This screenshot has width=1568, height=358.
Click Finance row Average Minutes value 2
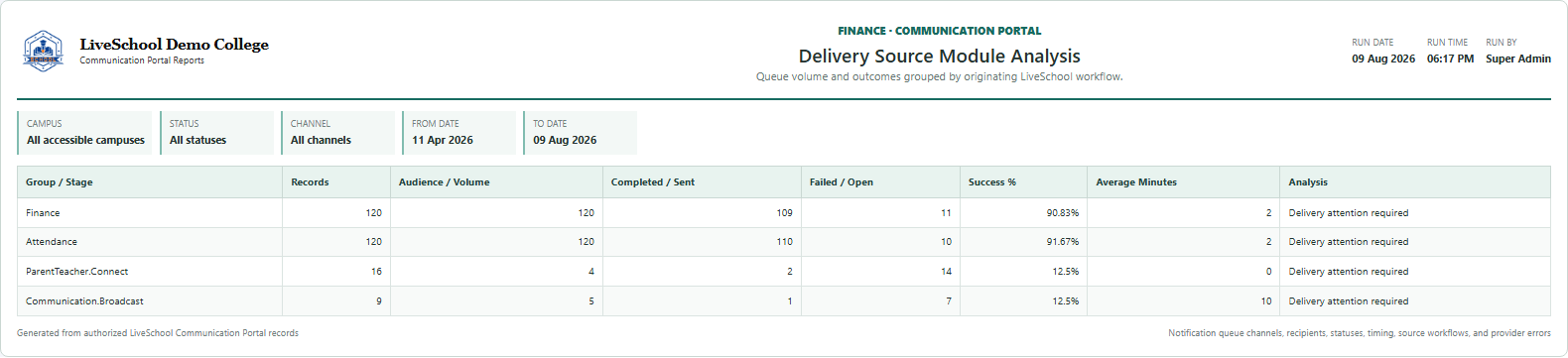pyautogui.click(x=1268, y=213)
